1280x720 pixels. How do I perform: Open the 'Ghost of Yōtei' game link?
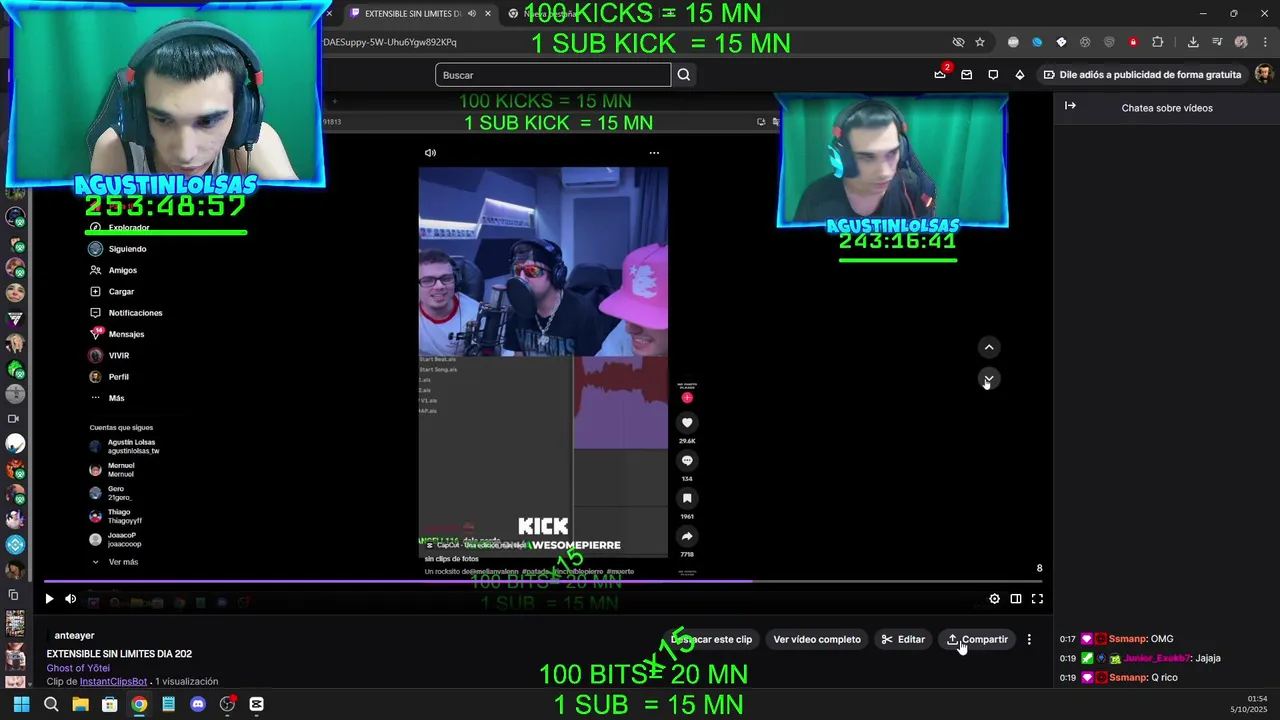pyautogui.click(x=78, y=668)
